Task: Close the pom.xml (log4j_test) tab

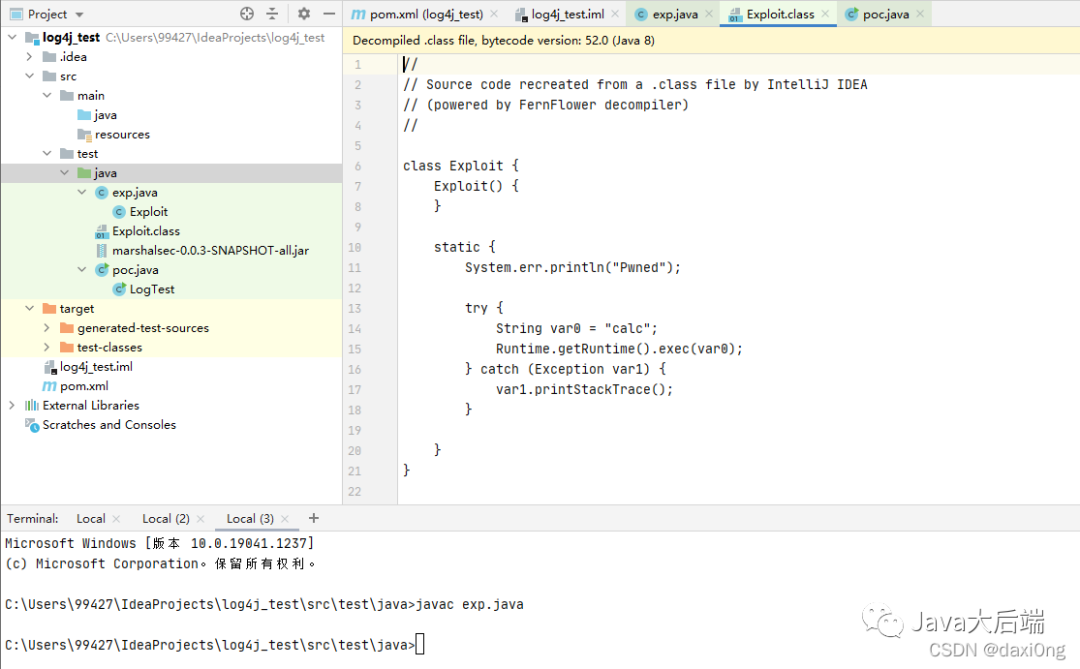Action: point(494,14)
